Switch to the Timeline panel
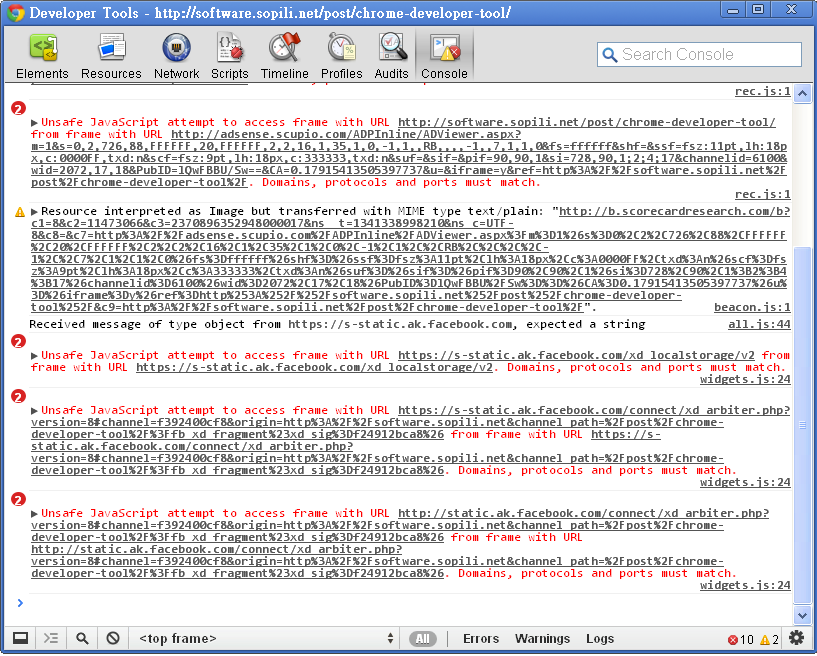817x656 pixels. point(284,56)
